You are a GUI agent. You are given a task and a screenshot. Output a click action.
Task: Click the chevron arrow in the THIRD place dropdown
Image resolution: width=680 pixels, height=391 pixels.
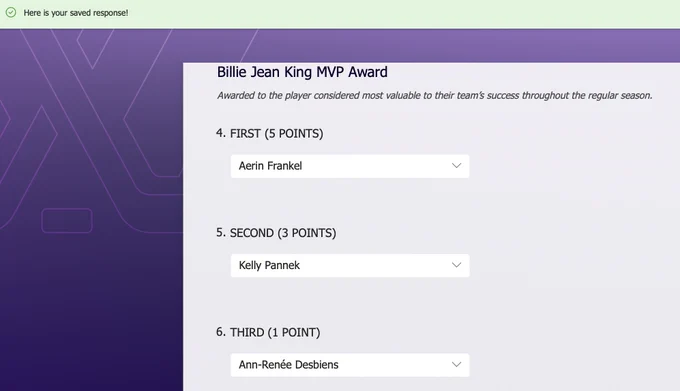tap(456, 365)
